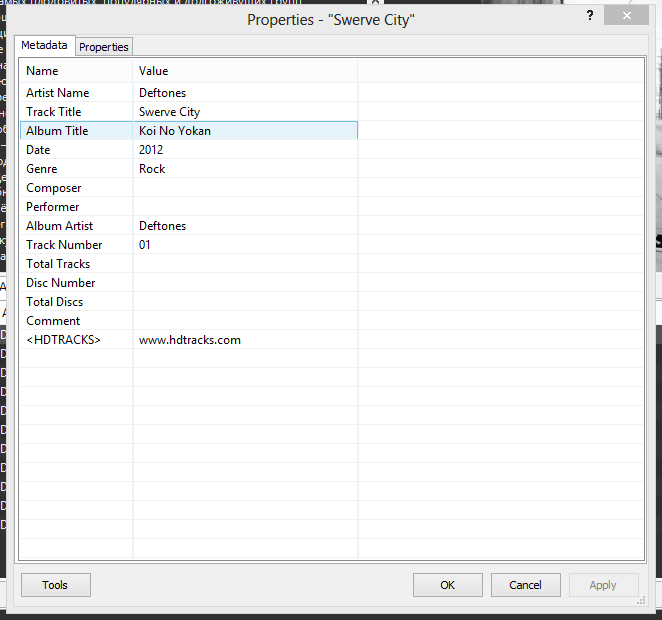Select the Track Title row label

(54, 112)
